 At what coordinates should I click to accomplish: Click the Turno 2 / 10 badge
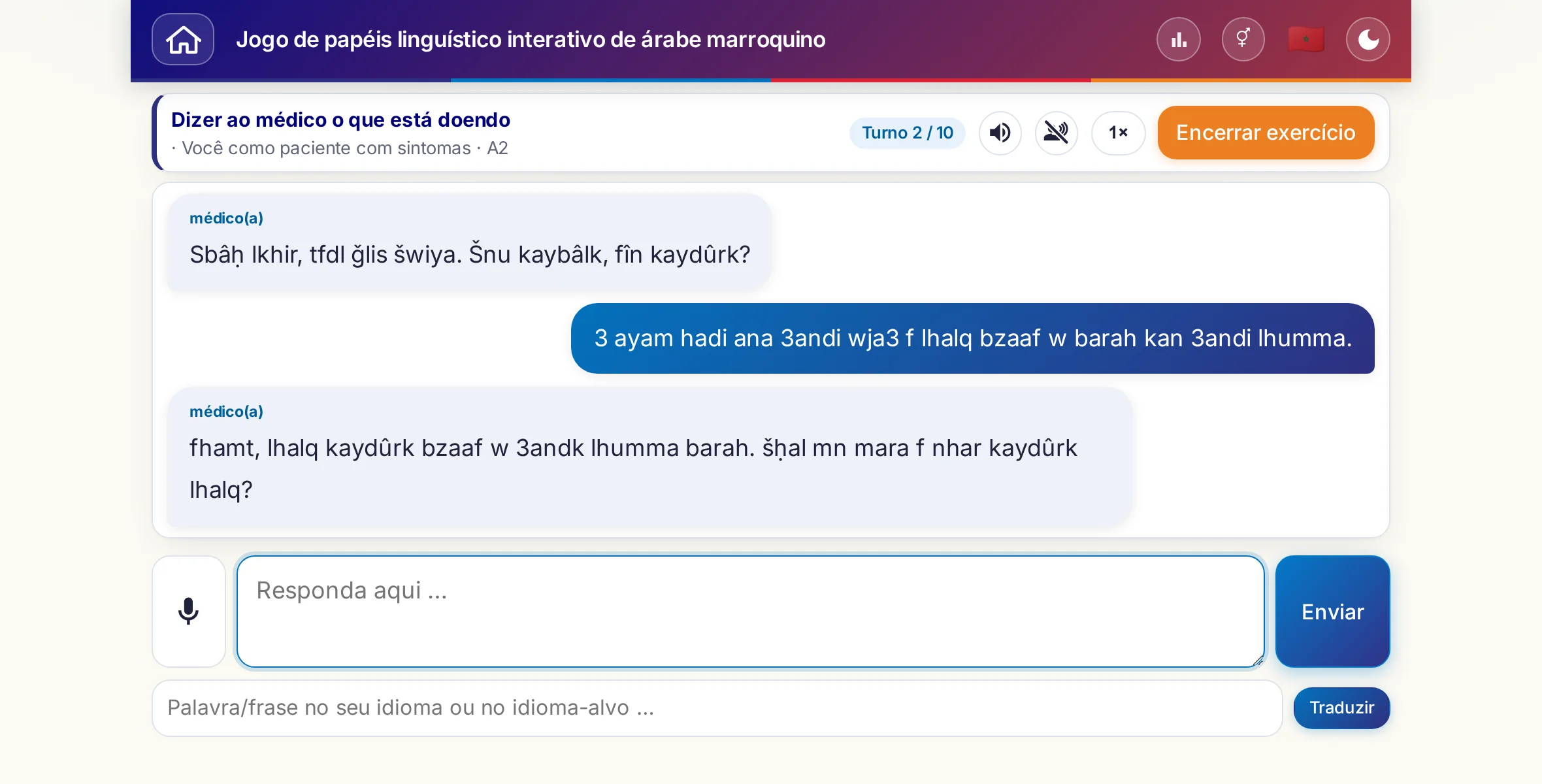(x=908, y=133)
